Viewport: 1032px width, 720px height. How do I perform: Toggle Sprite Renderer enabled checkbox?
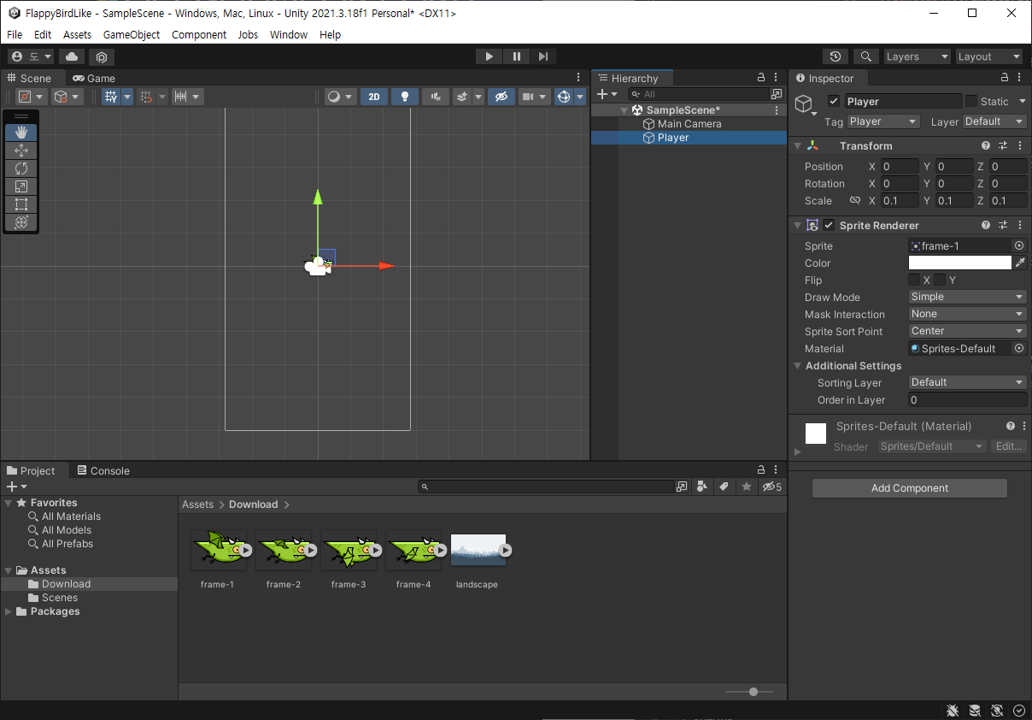click(x=829, y=225)
